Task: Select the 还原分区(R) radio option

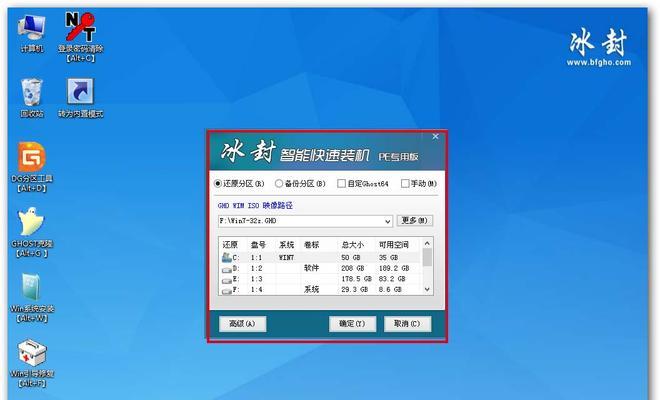Action: point(239,184)
